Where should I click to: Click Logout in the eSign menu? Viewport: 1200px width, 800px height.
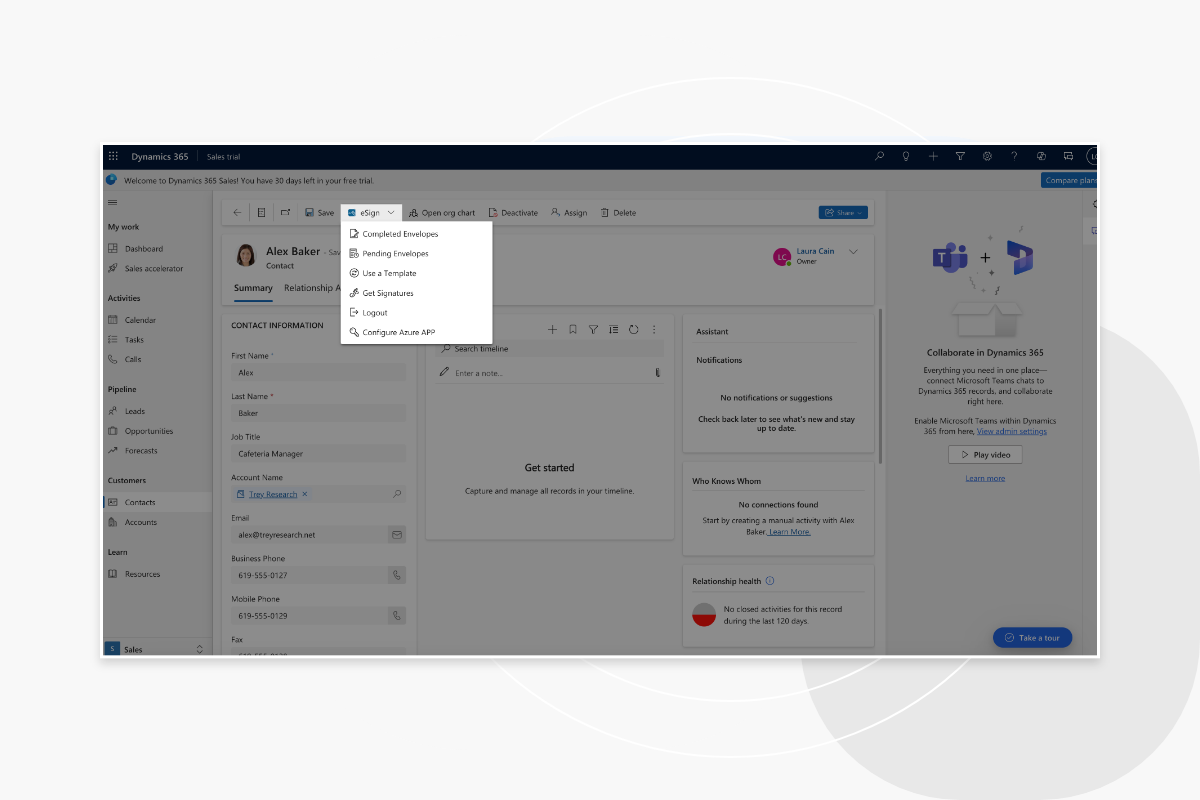pyautogui.click(x=416, y=313)
